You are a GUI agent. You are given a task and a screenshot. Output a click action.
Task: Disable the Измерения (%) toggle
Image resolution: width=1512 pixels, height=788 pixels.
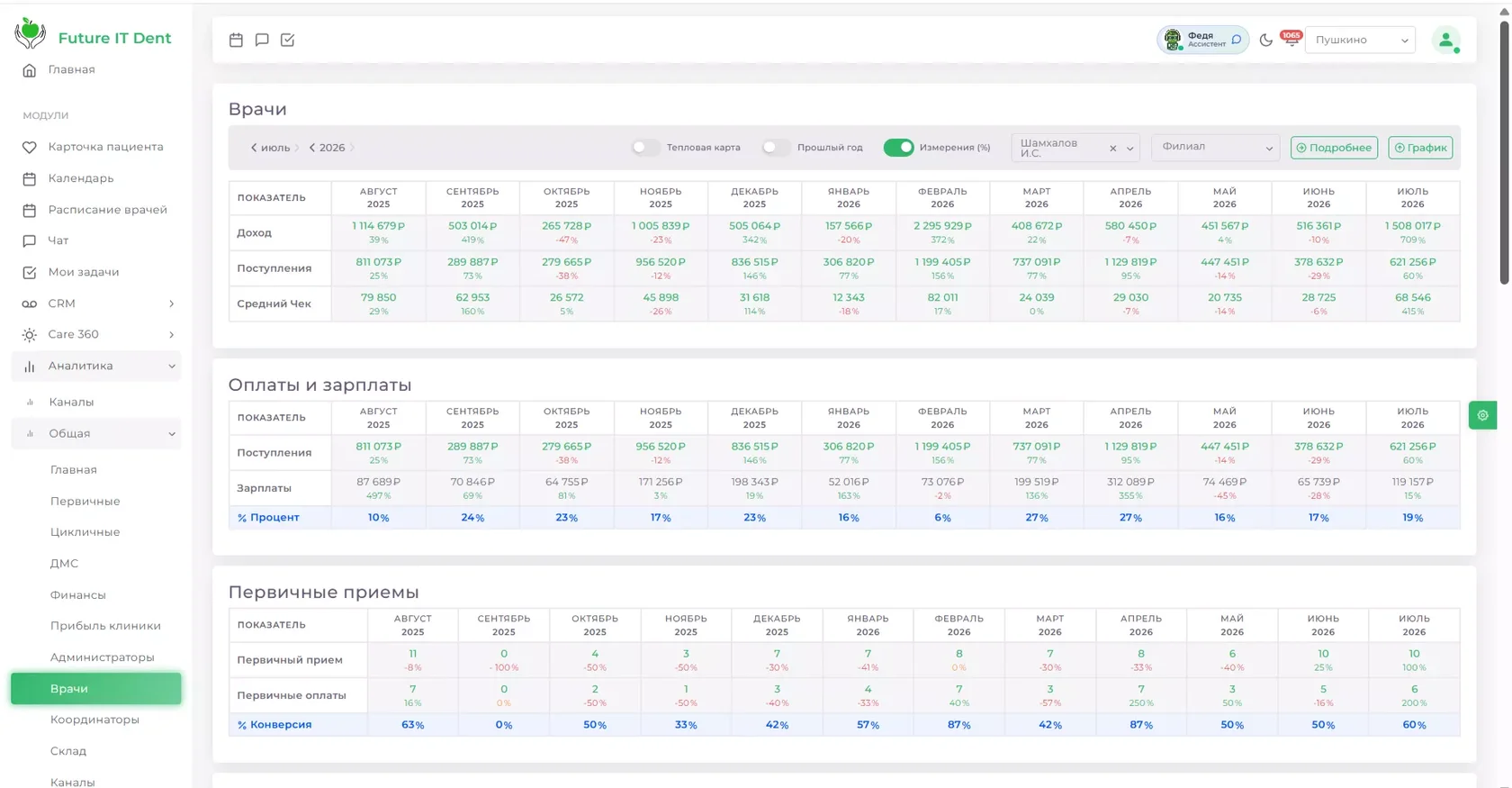898,148
